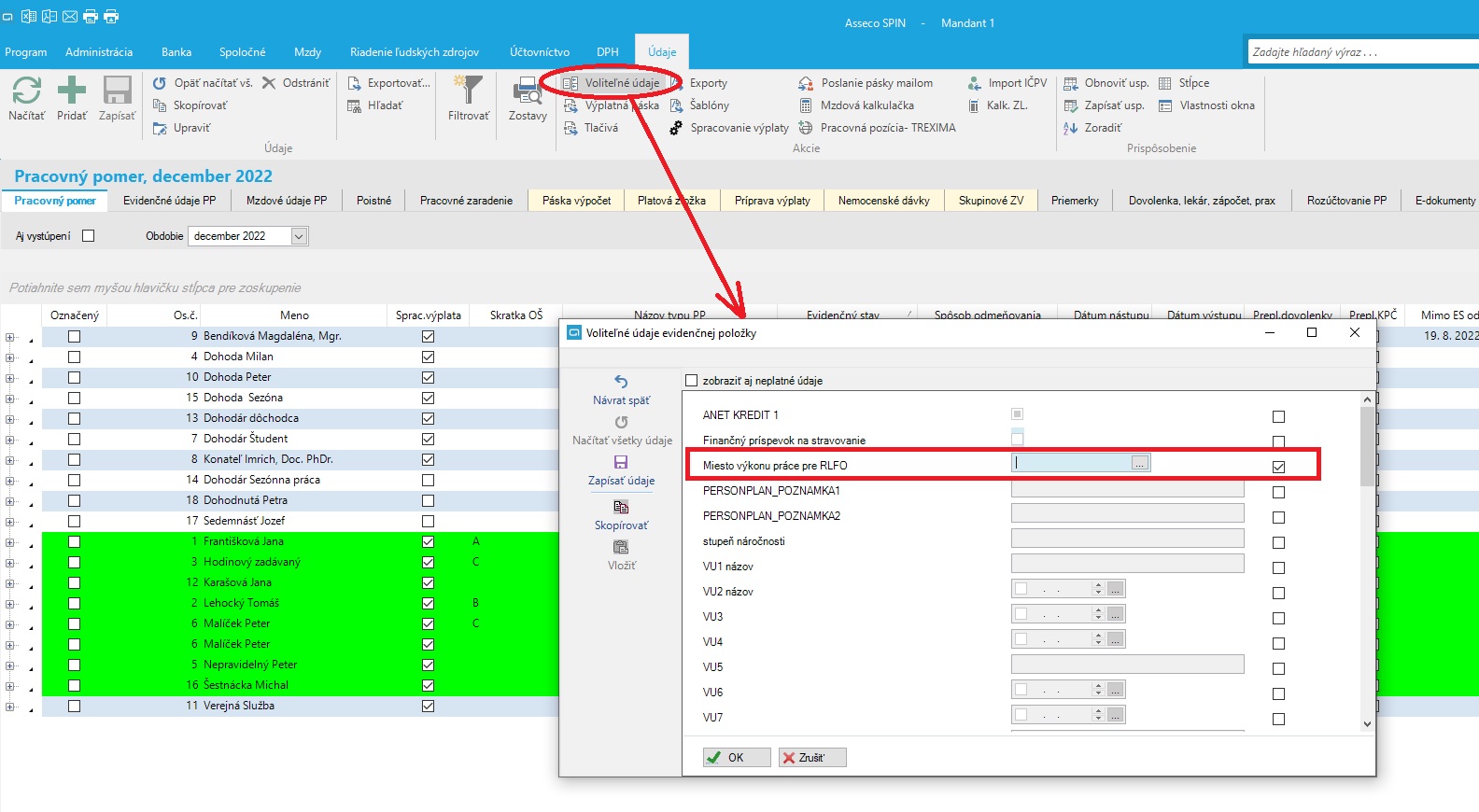Toggle the Aj vystúpení checkbox

(x=89, y=236)
